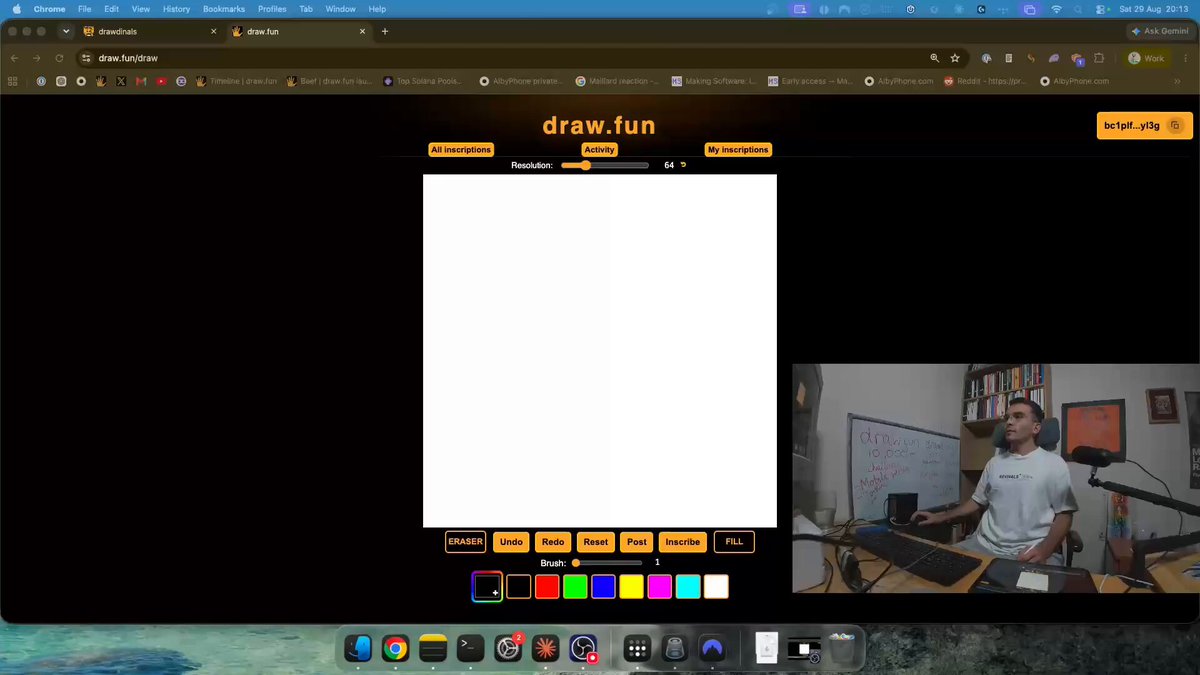1200x675 pixels.
Task: Select the ERASER tool
Action: click(x=465, y=542)
